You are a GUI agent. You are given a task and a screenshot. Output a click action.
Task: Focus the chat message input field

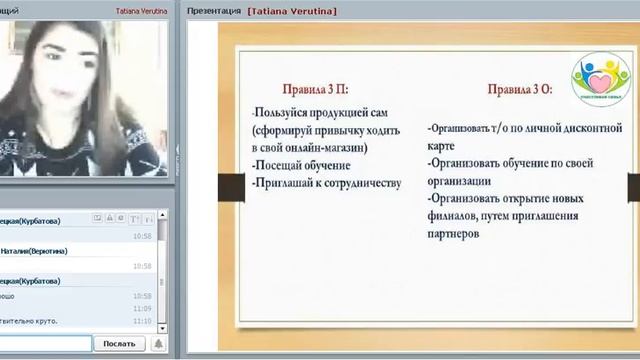coord(45,344)
